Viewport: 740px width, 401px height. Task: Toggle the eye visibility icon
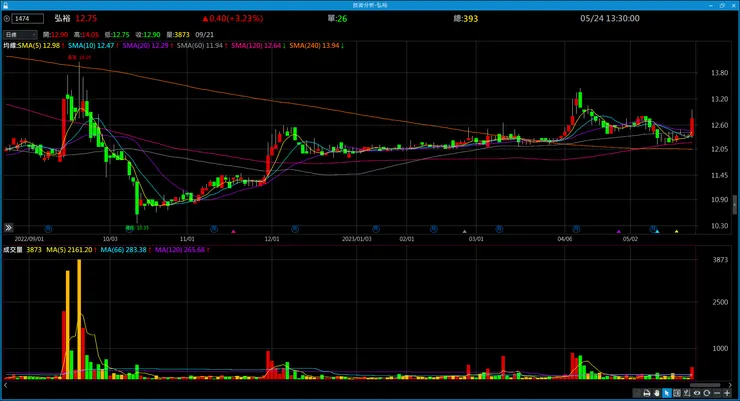(x=697, y=393)
